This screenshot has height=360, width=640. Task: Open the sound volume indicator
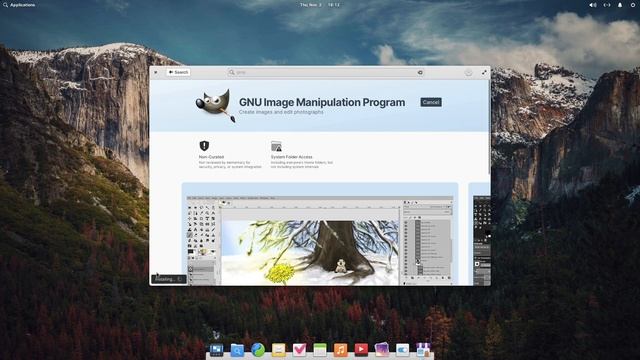592,5
